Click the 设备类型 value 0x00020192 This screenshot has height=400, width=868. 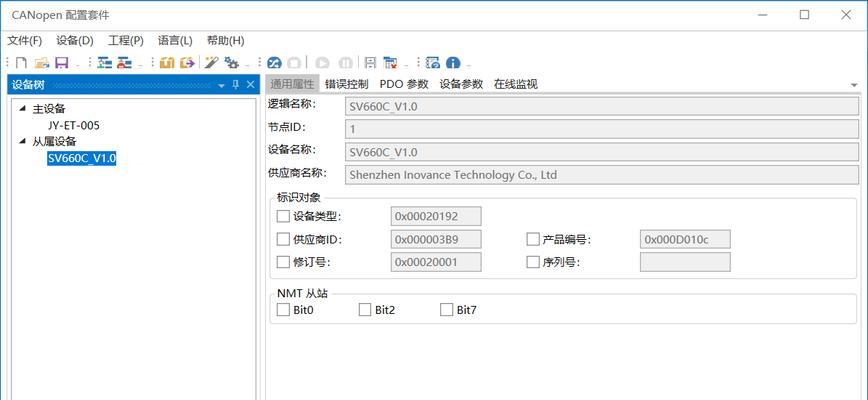tap(436, 216)
